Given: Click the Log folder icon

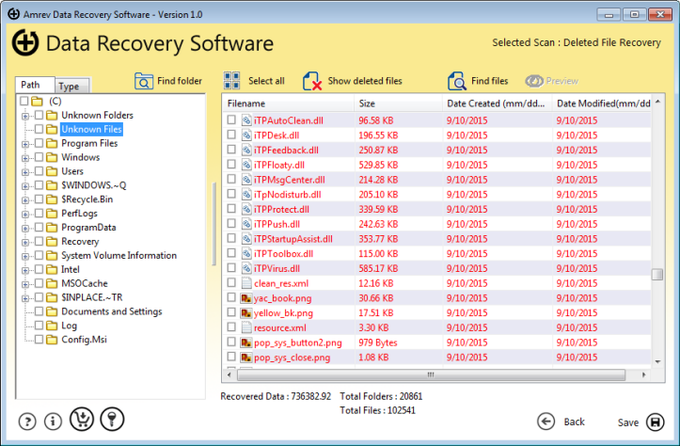Looking at the screenshot, I should [52, 325].
